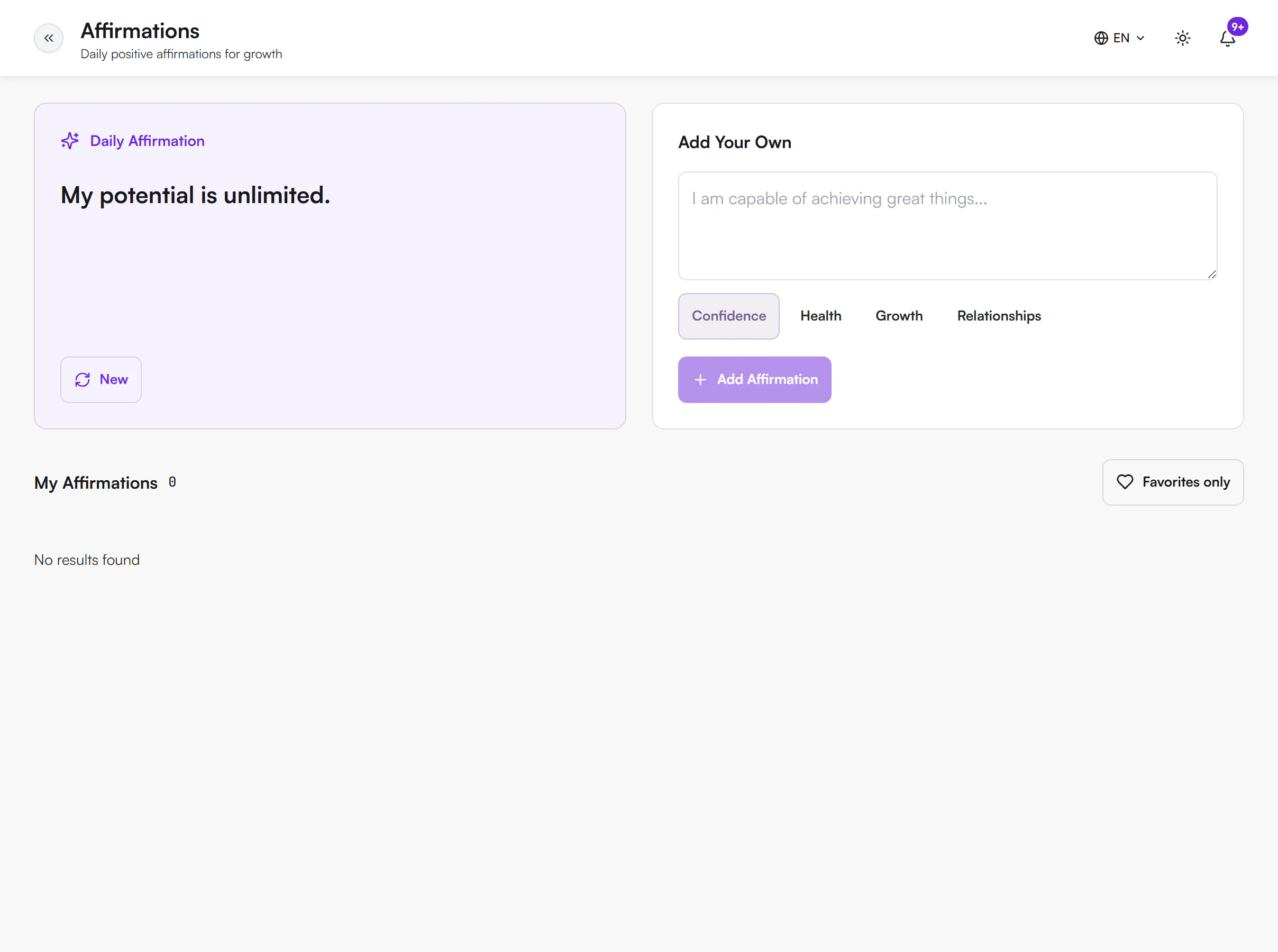This screenshot has height=952, width=1278.
Task: Select the Health category
Action: coord(820,316)
